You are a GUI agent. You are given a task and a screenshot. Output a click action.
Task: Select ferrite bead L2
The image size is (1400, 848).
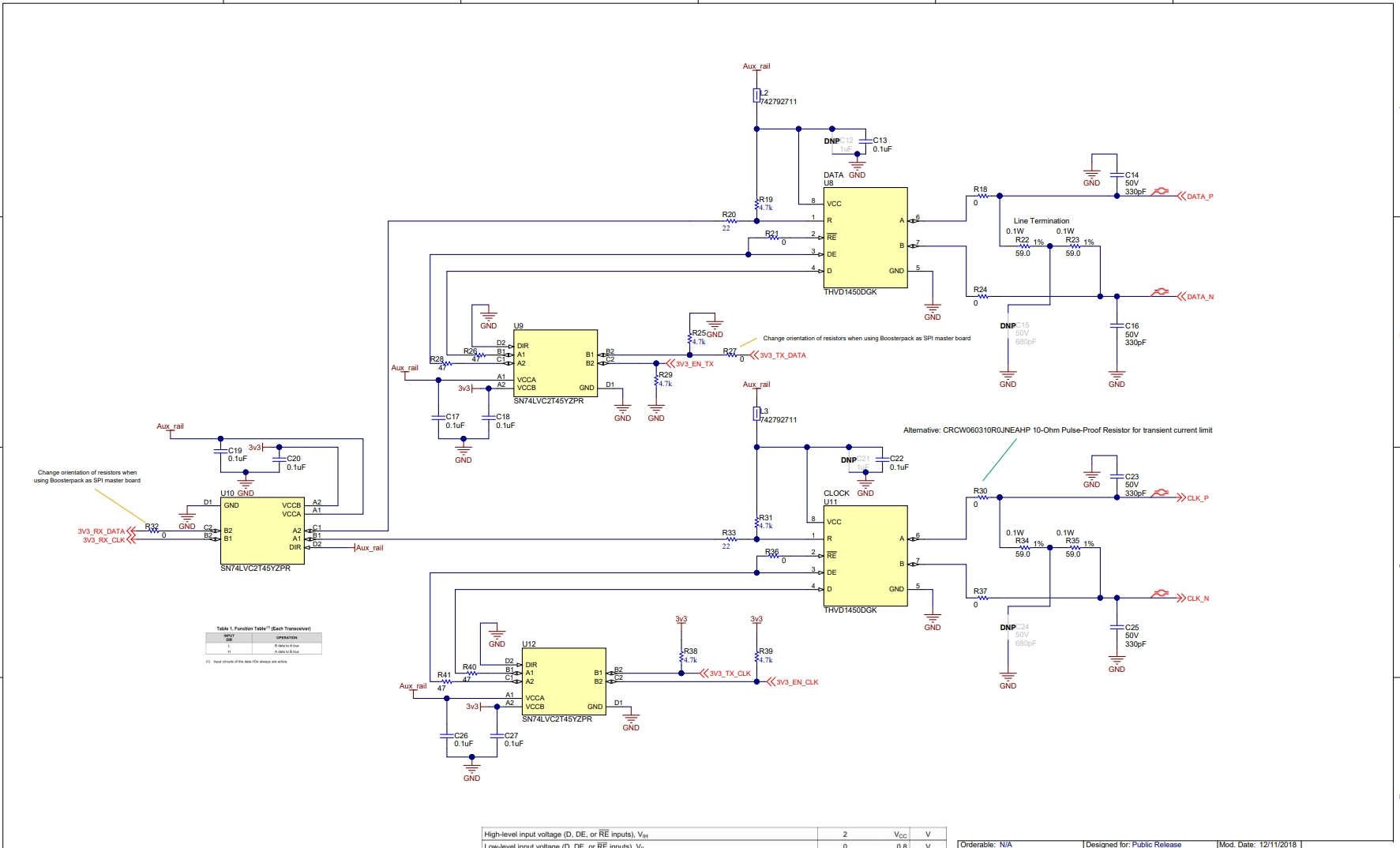click(756, 96)
